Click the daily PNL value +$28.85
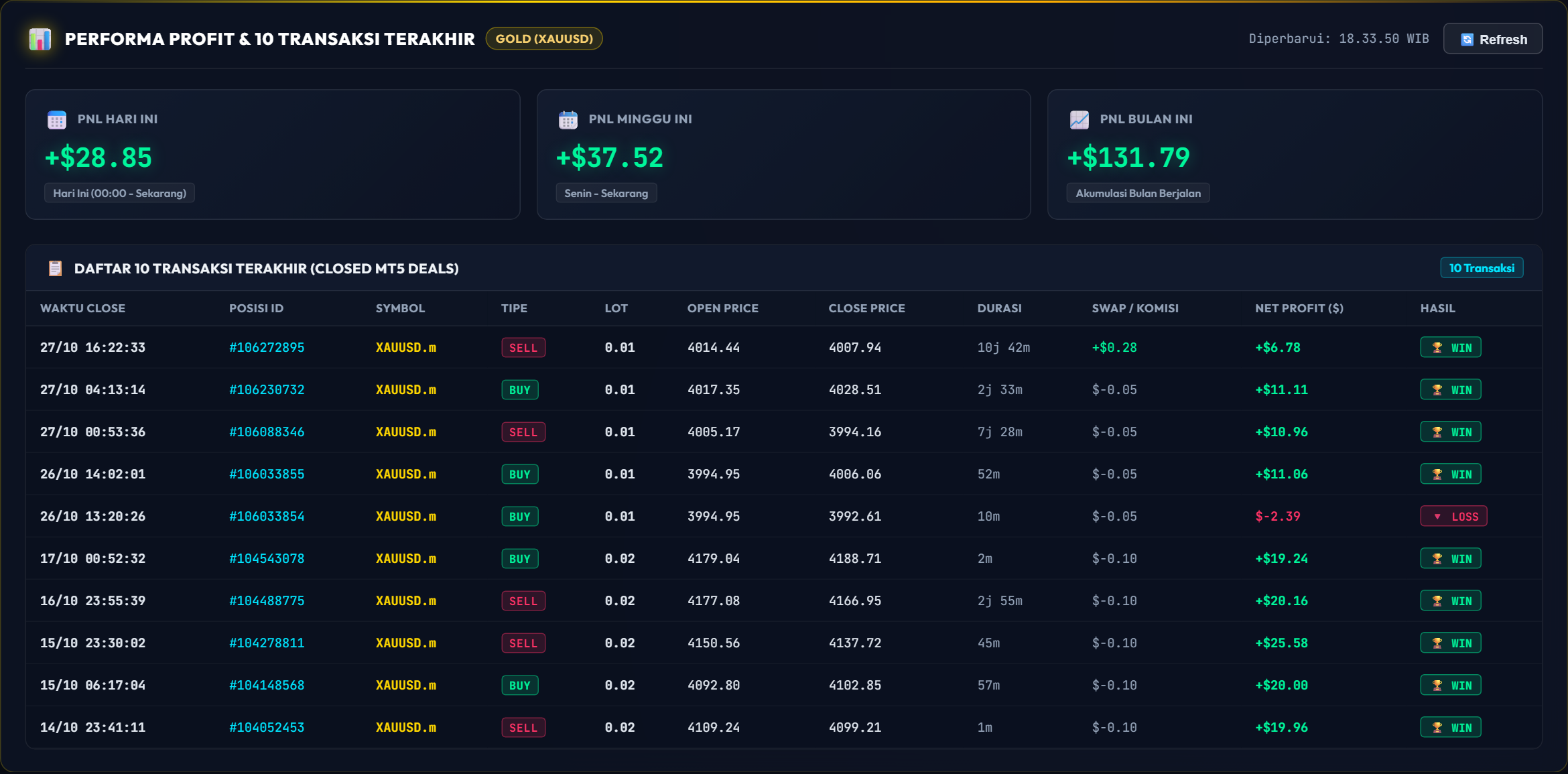 [99, 157]
